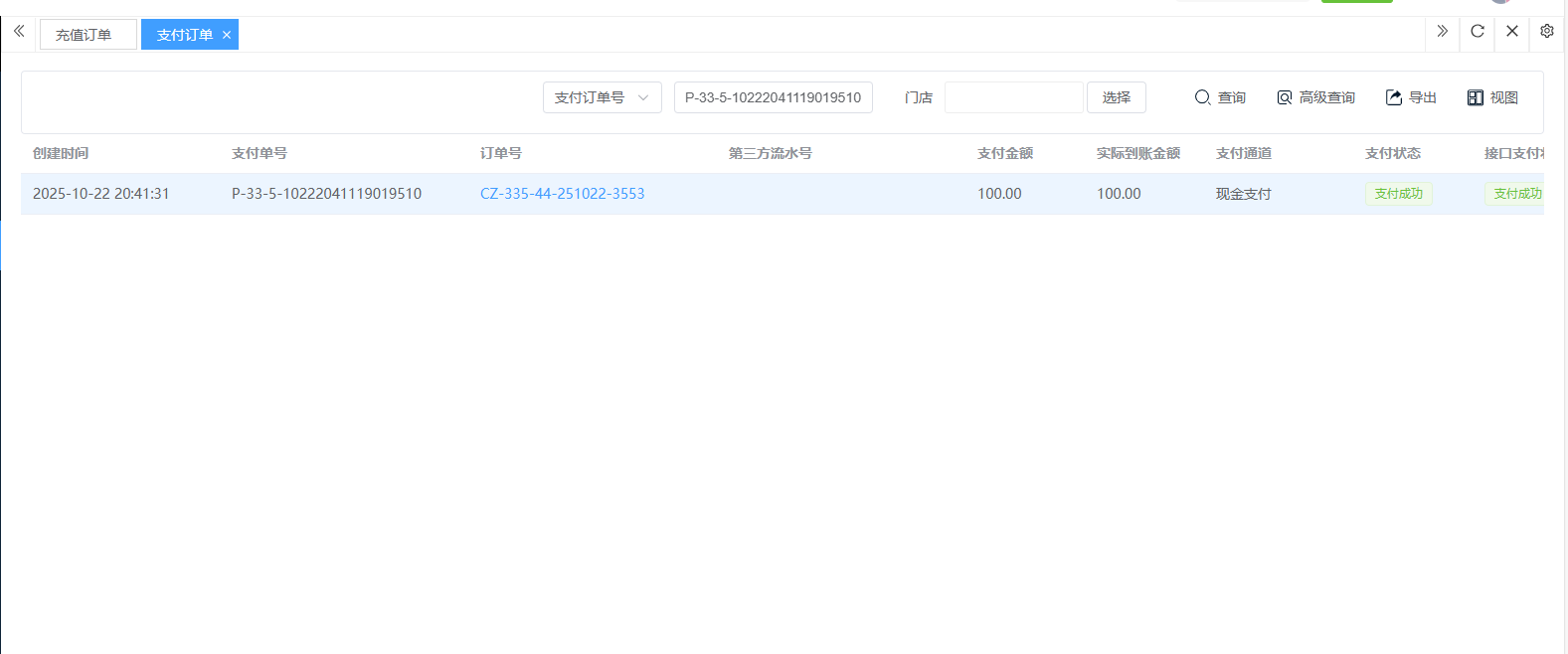The image size is (1568, 654).
Task: Expand the 支付订单号 search type dropdown
Action: [x=602, y=97]
